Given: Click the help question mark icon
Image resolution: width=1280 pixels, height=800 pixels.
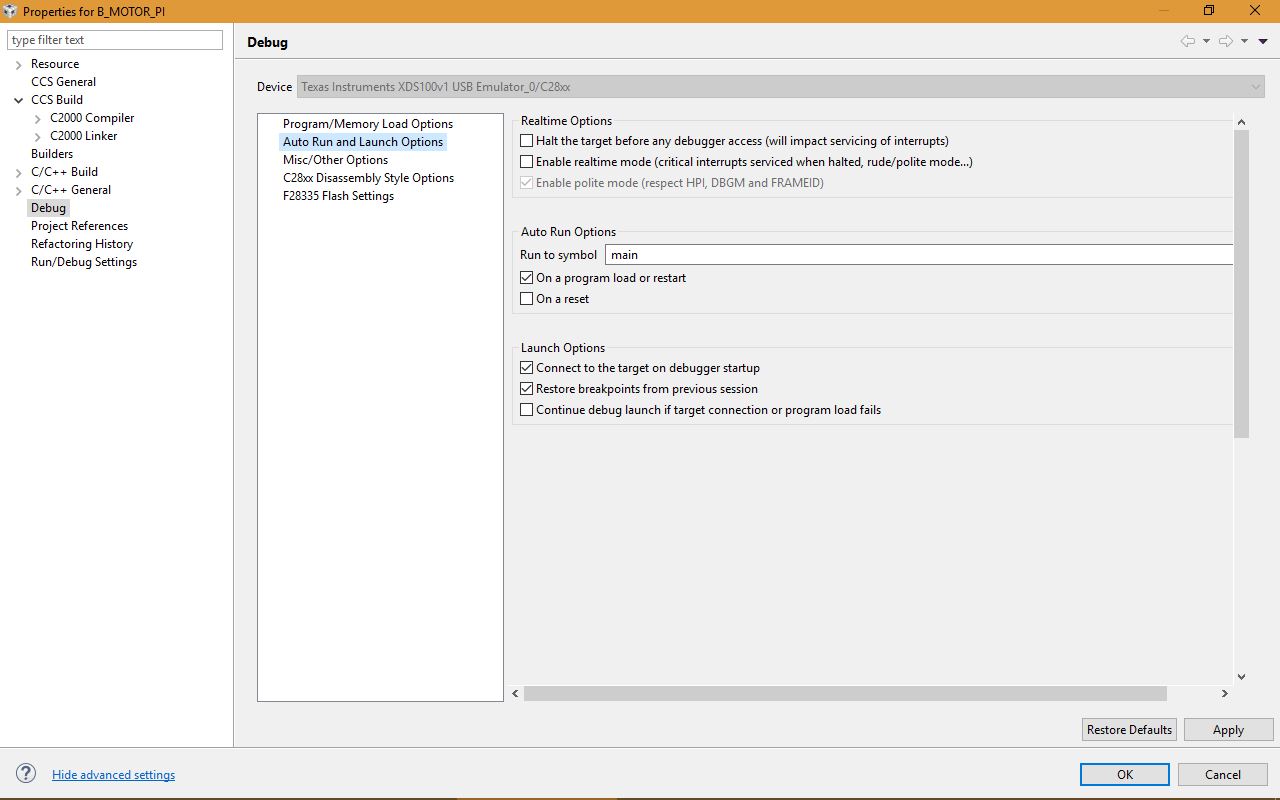Looking at the screenshot, I should click(26, 774).
